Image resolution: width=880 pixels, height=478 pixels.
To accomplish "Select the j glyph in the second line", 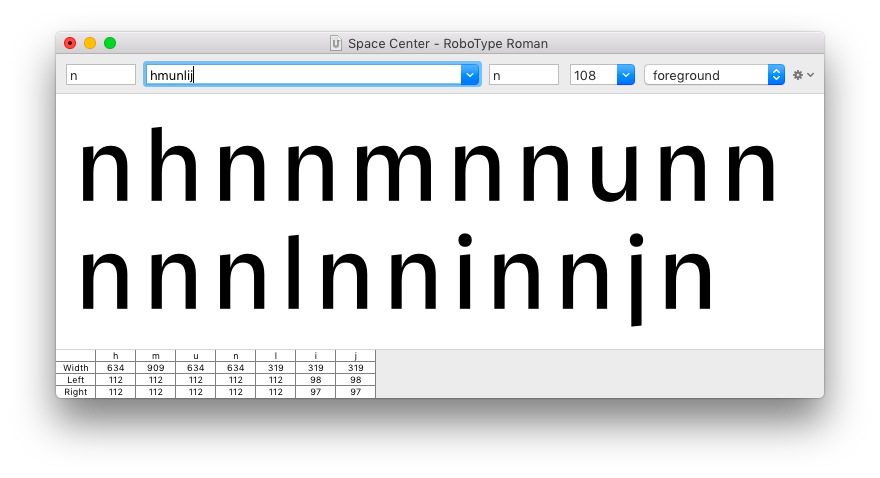I will (636, 279).
